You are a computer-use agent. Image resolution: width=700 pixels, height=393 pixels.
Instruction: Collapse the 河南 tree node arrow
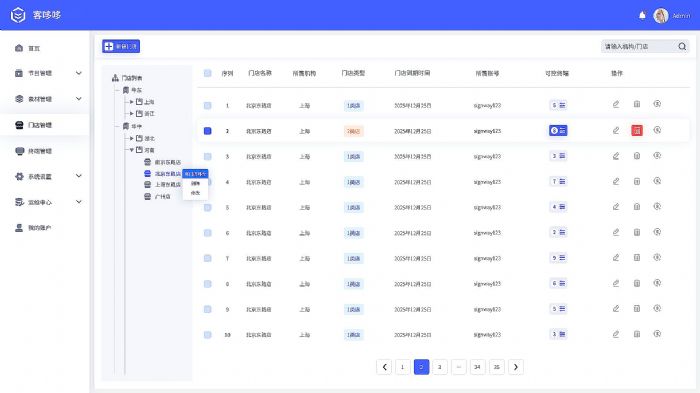coord(132,150)
